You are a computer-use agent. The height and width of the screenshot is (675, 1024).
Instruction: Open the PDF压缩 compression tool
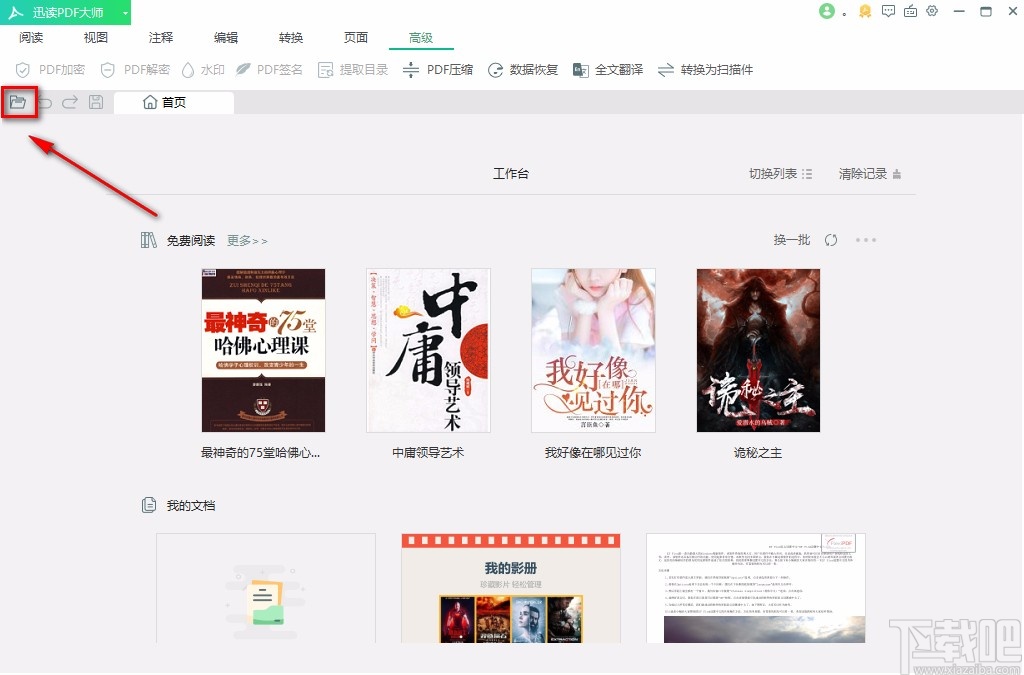438,70
